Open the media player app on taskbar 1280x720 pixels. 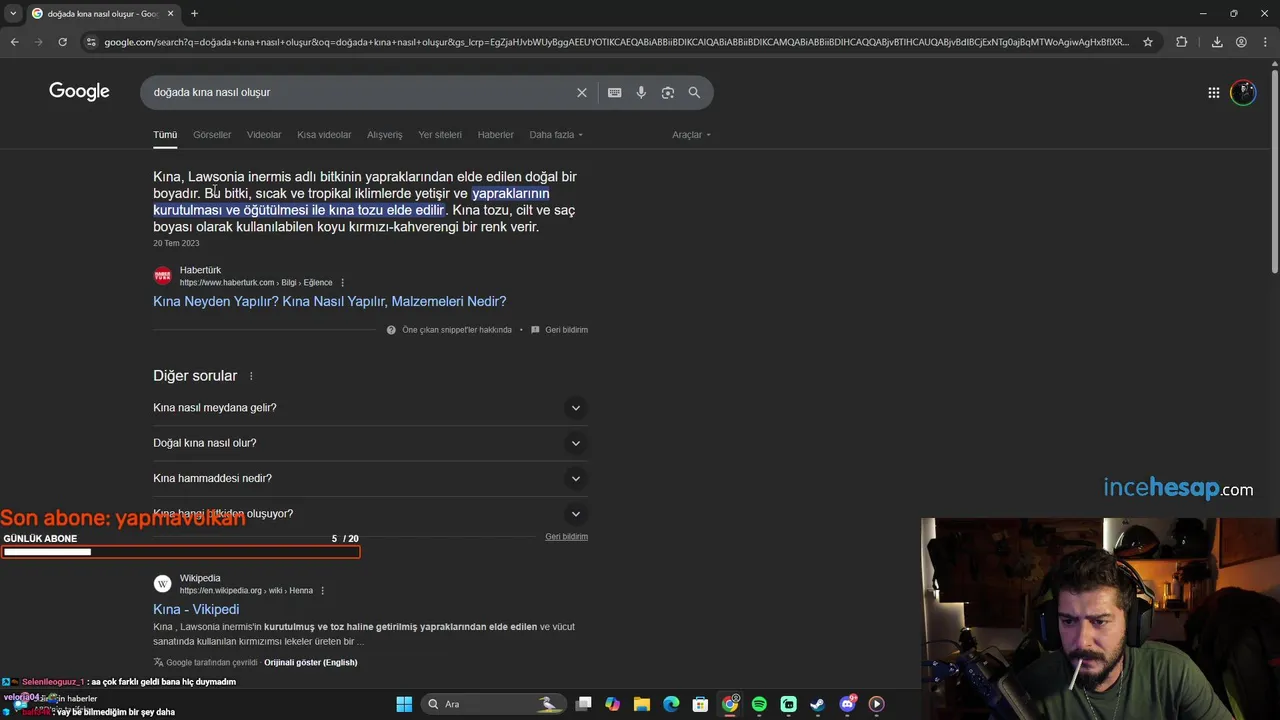click(x=876, y=704)
